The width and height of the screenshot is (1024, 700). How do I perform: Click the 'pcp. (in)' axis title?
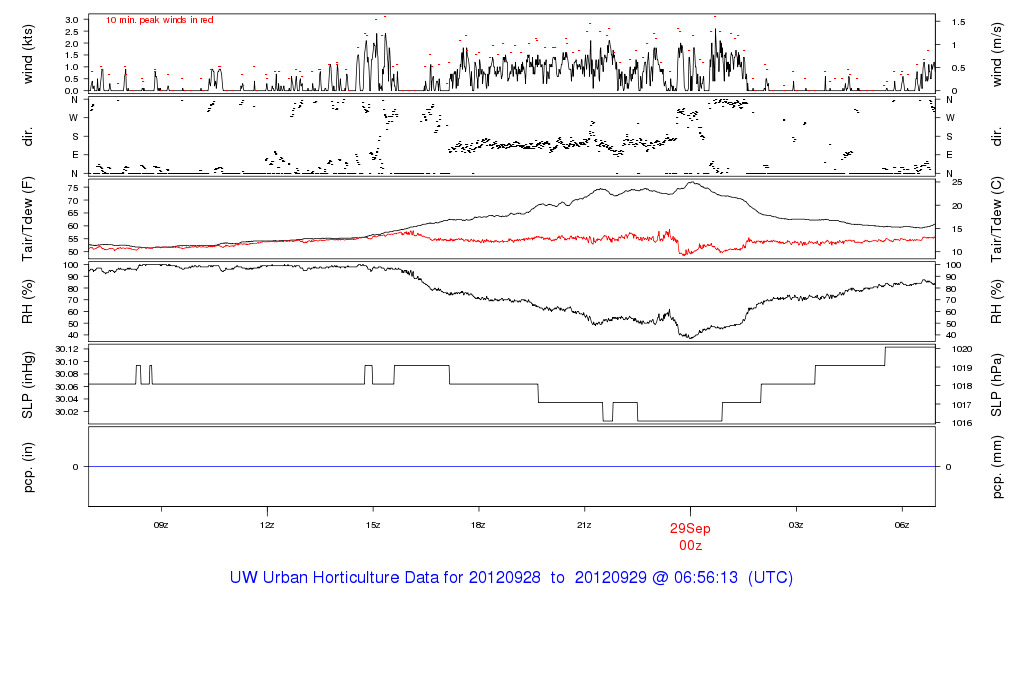27,467
